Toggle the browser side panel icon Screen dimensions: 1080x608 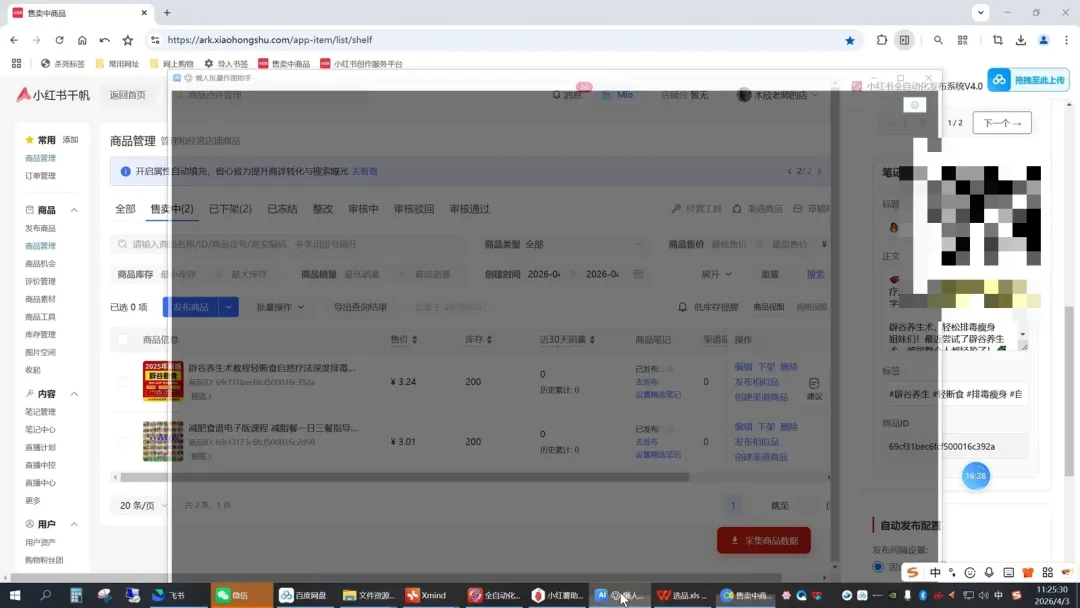904,40
